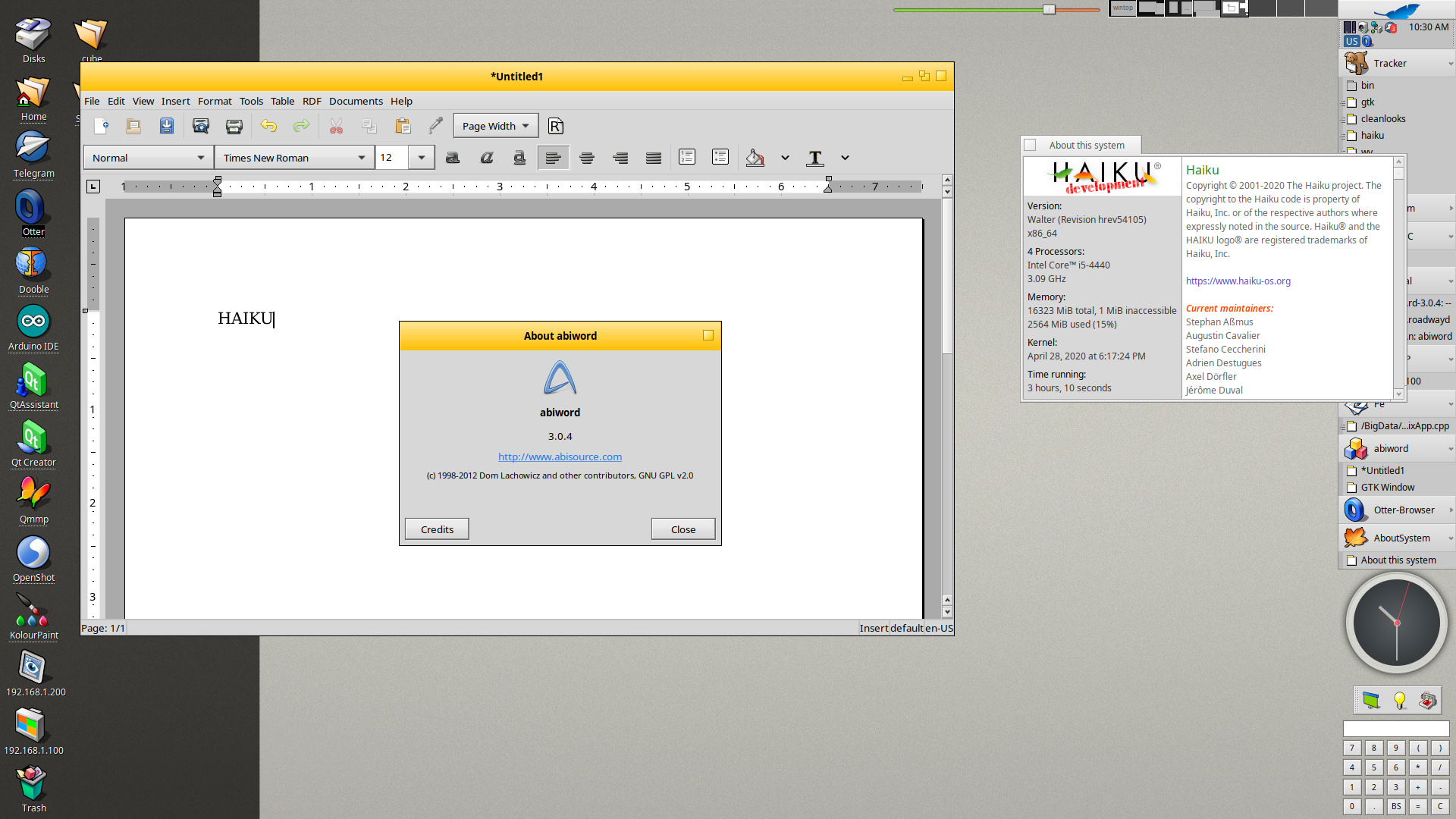
Task: Expand the Otter-Browser Deskbar entry
Action: (1451, 510)
